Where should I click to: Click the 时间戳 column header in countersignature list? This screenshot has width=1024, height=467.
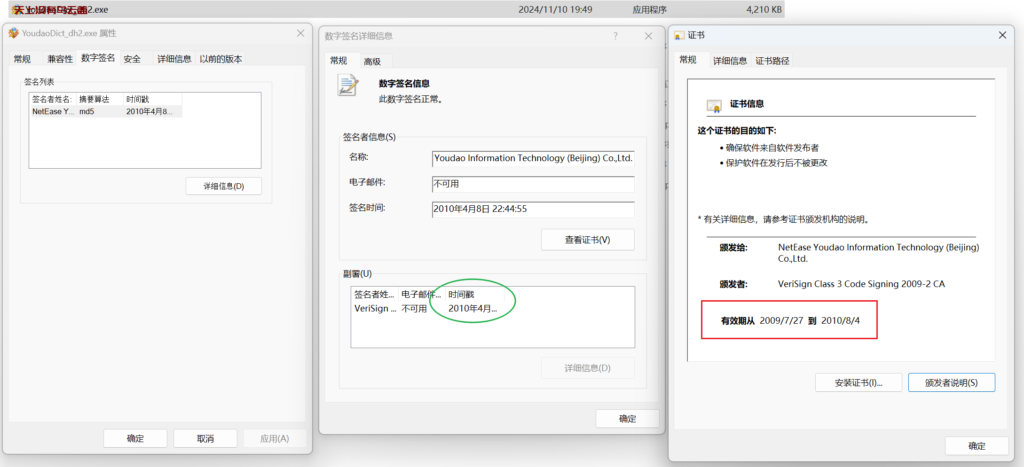[x=474, y=295]
